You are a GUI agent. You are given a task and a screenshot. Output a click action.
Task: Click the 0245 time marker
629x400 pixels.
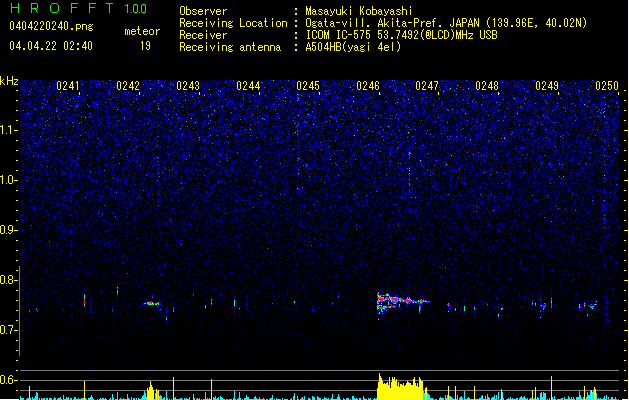[x=308, y=86]
